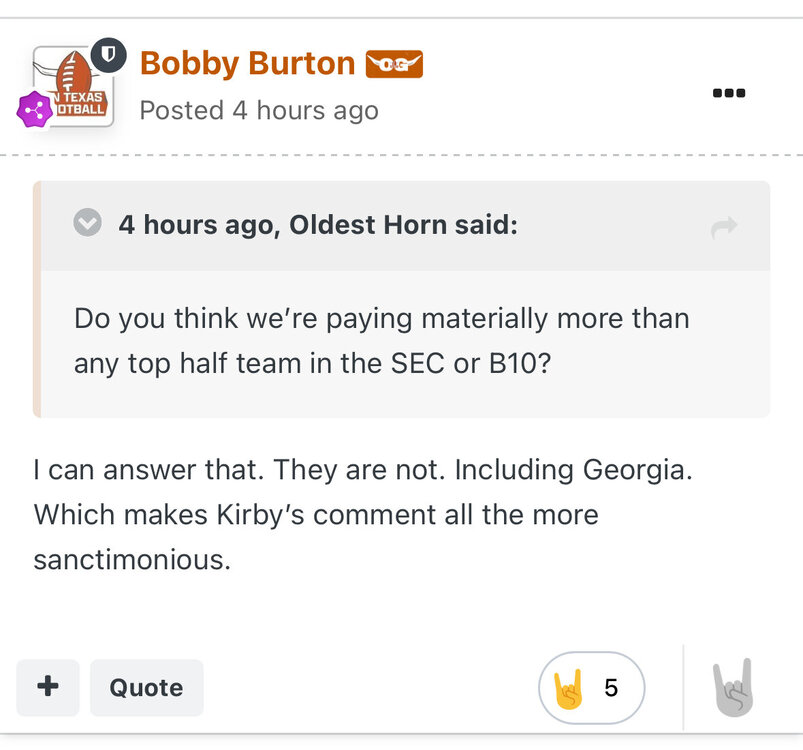The height and width of the screenshot is (750, 803).
Task: Click "Oldest Horn" in the quote header
Action: point(369,224)
